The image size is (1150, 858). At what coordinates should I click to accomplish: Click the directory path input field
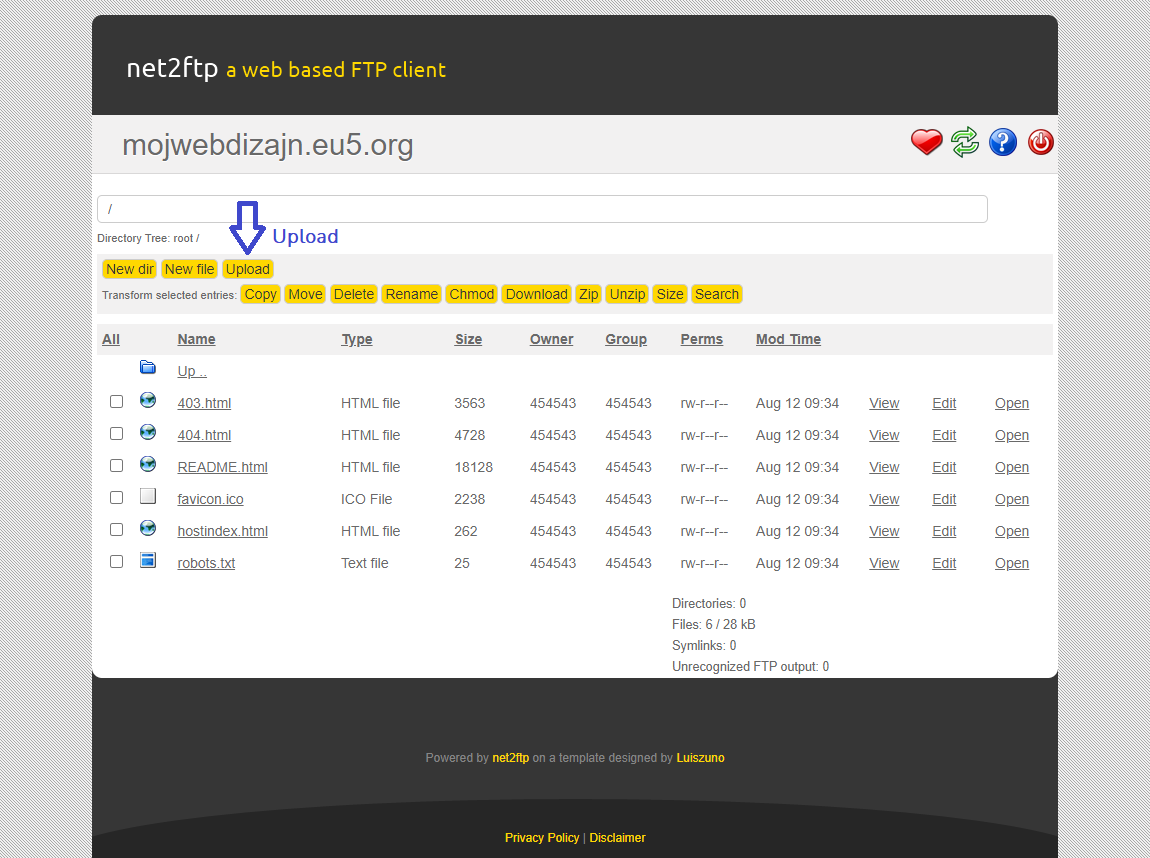pos(542,209)
